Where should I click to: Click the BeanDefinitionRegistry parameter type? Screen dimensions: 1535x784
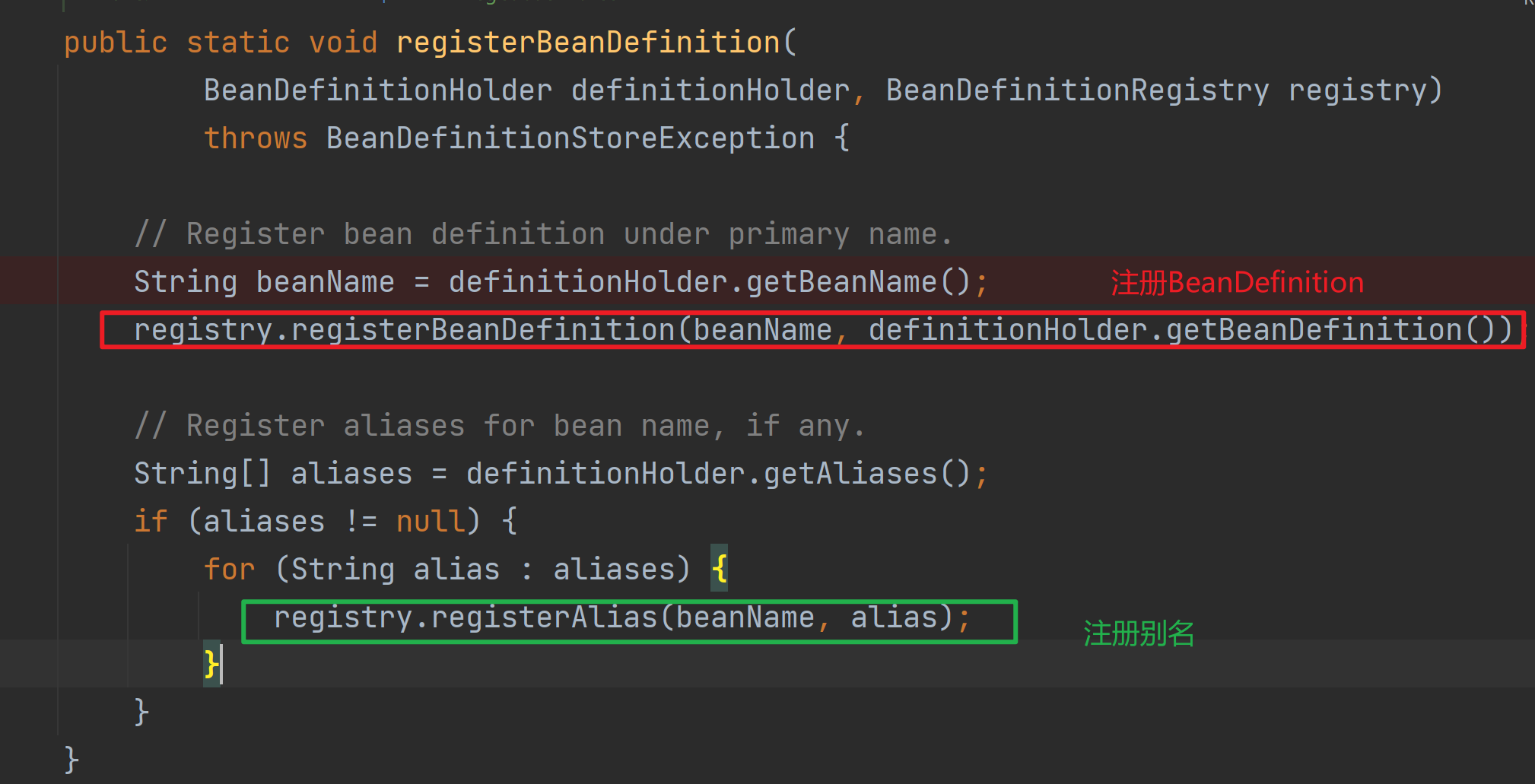(1077, 90)
